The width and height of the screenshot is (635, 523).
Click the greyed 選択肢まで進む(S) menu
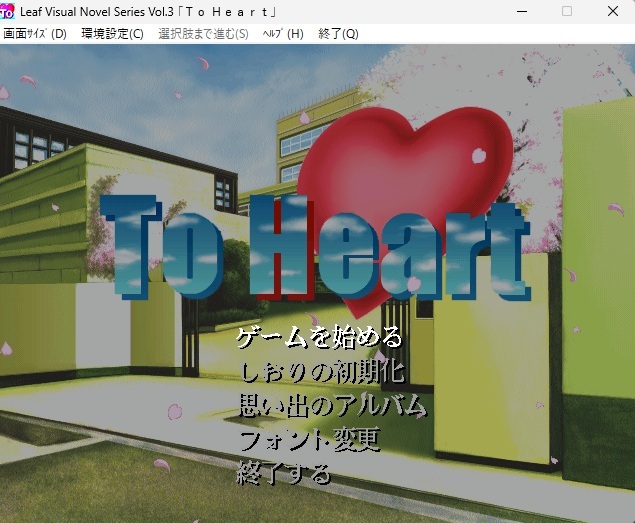(203, 34)
